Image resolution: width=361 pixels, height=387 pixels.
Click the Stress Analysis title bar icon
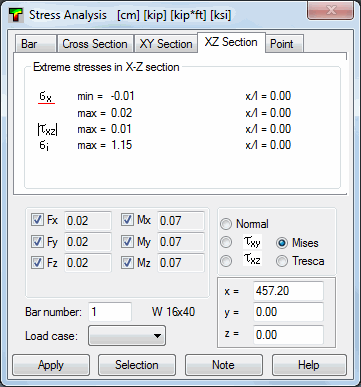16,15
